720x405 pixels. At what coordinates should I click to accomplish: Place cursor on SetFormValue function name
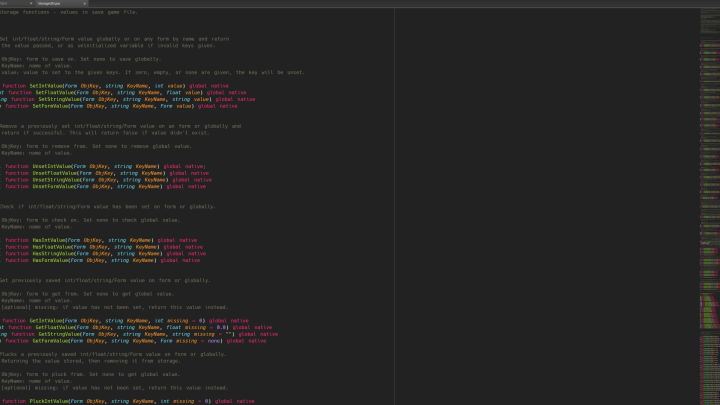51,106
